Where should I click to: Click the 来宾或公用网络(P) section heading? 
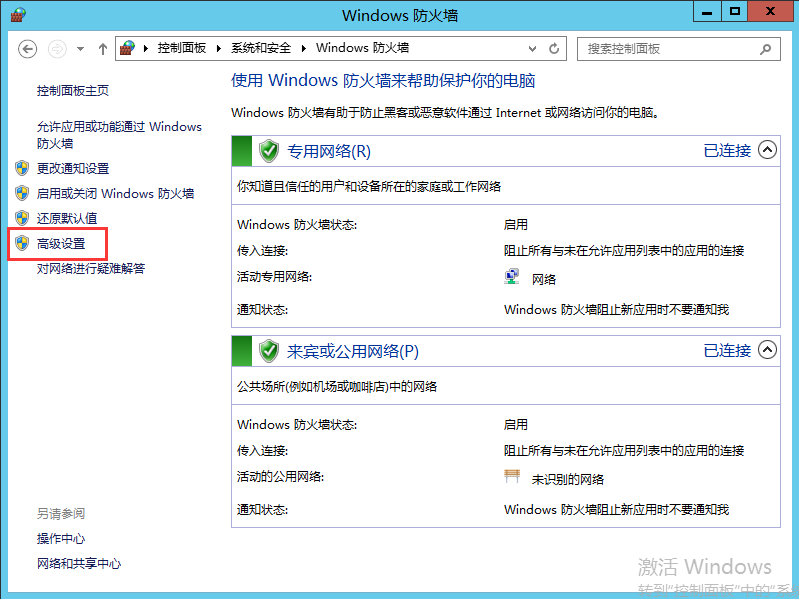pyautogui.click(x=353, y=351)
